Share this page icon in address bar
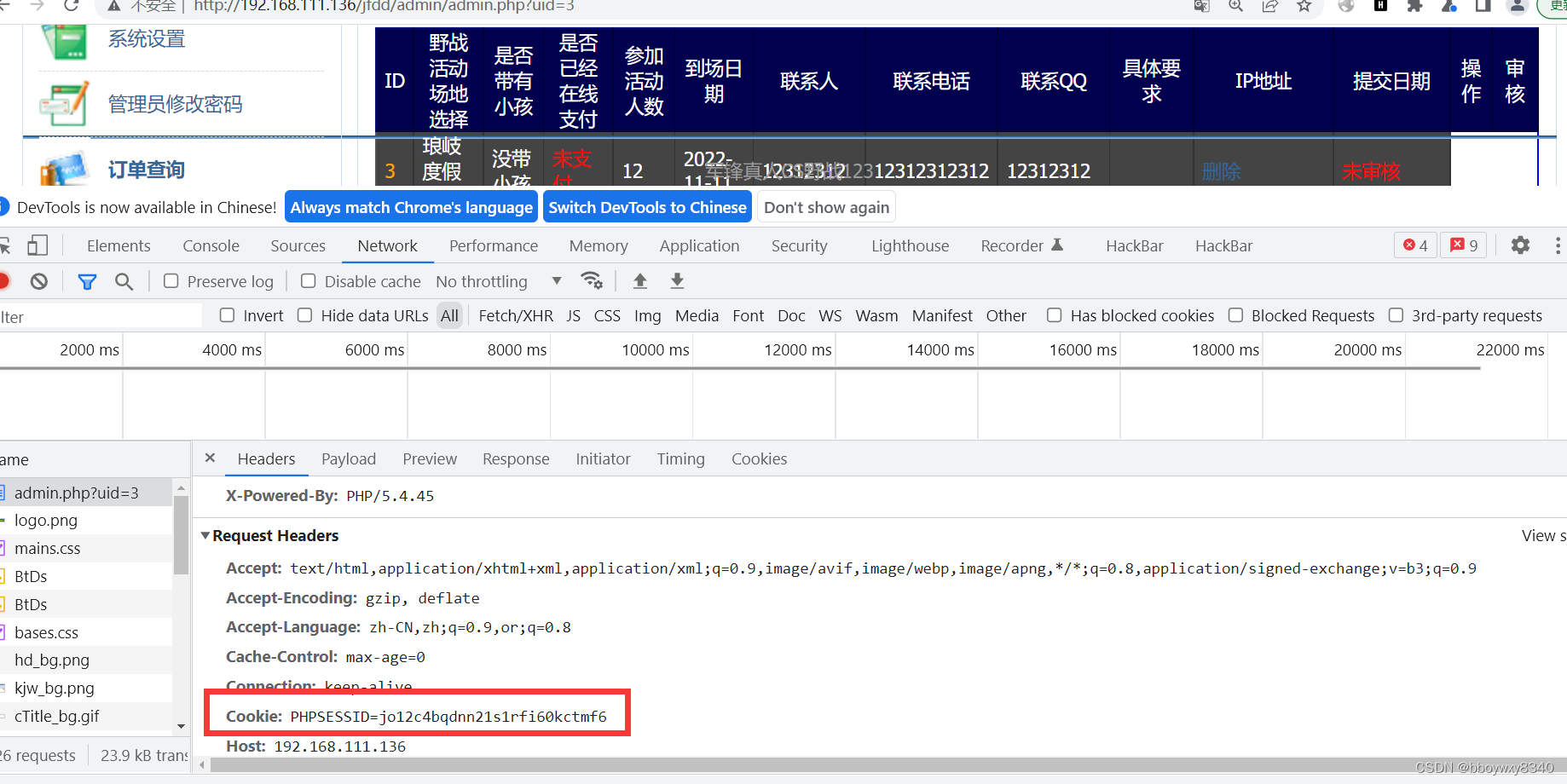The image size is (1567, 784). coord(1270,6)
